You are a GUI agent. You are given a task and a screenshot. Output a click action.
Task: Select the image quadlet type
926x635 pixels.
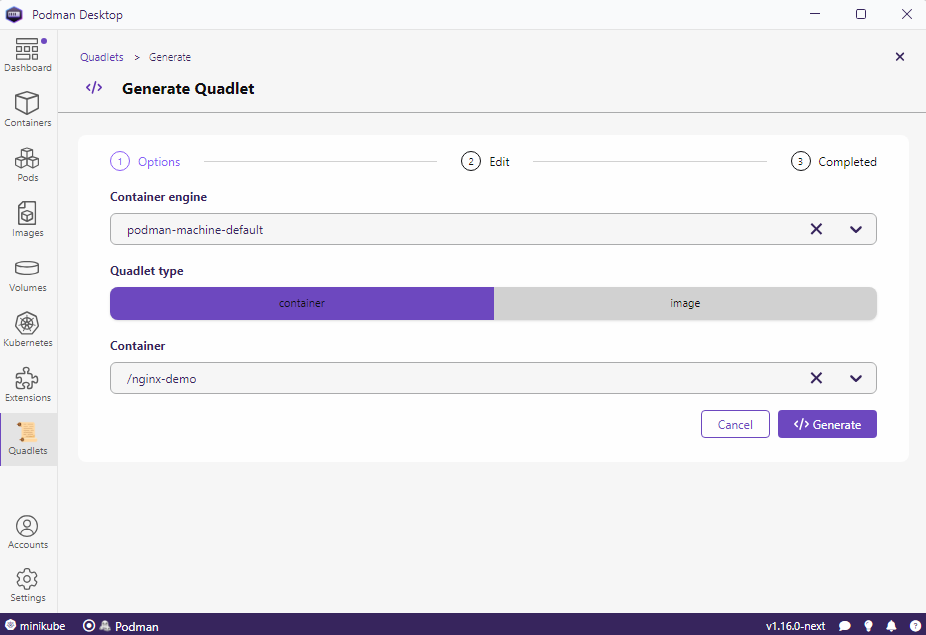[686, 303]
